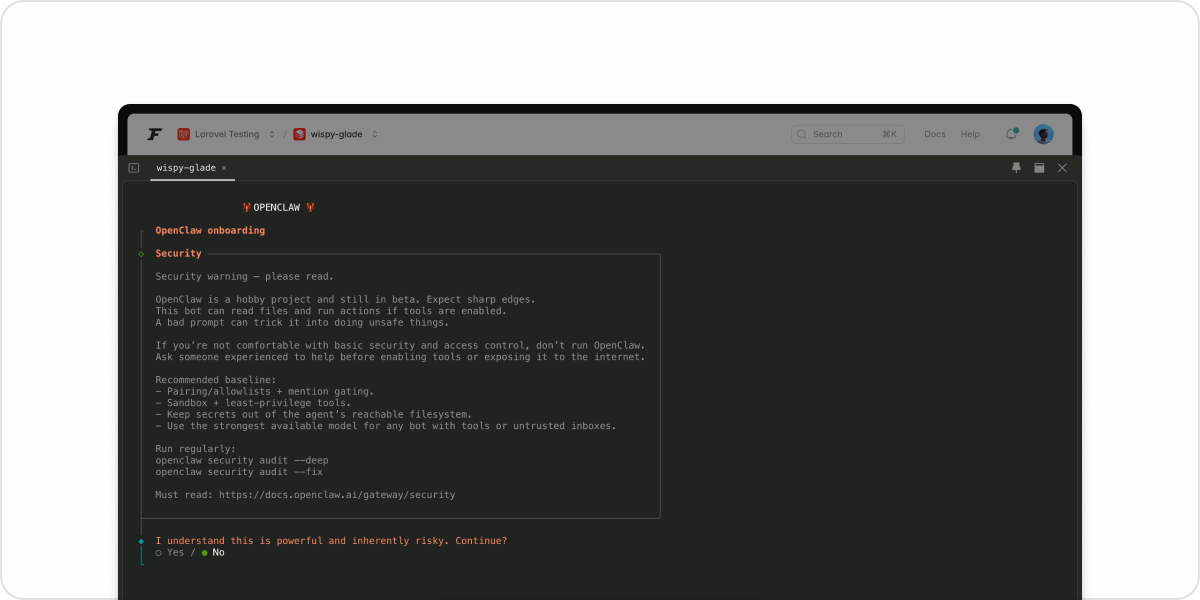Select the No option
The width and height of the screenshot is (1200, 600).
[x=213, y=552]
